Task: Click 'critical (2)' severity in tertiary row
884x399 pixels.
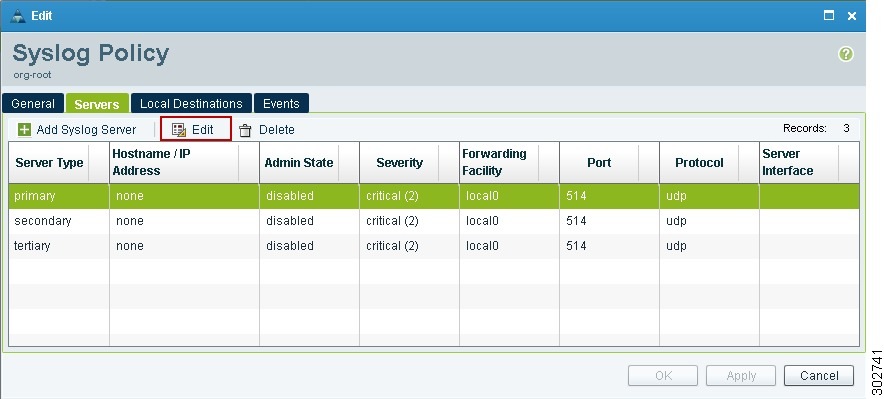Action: tap(392, 246)
